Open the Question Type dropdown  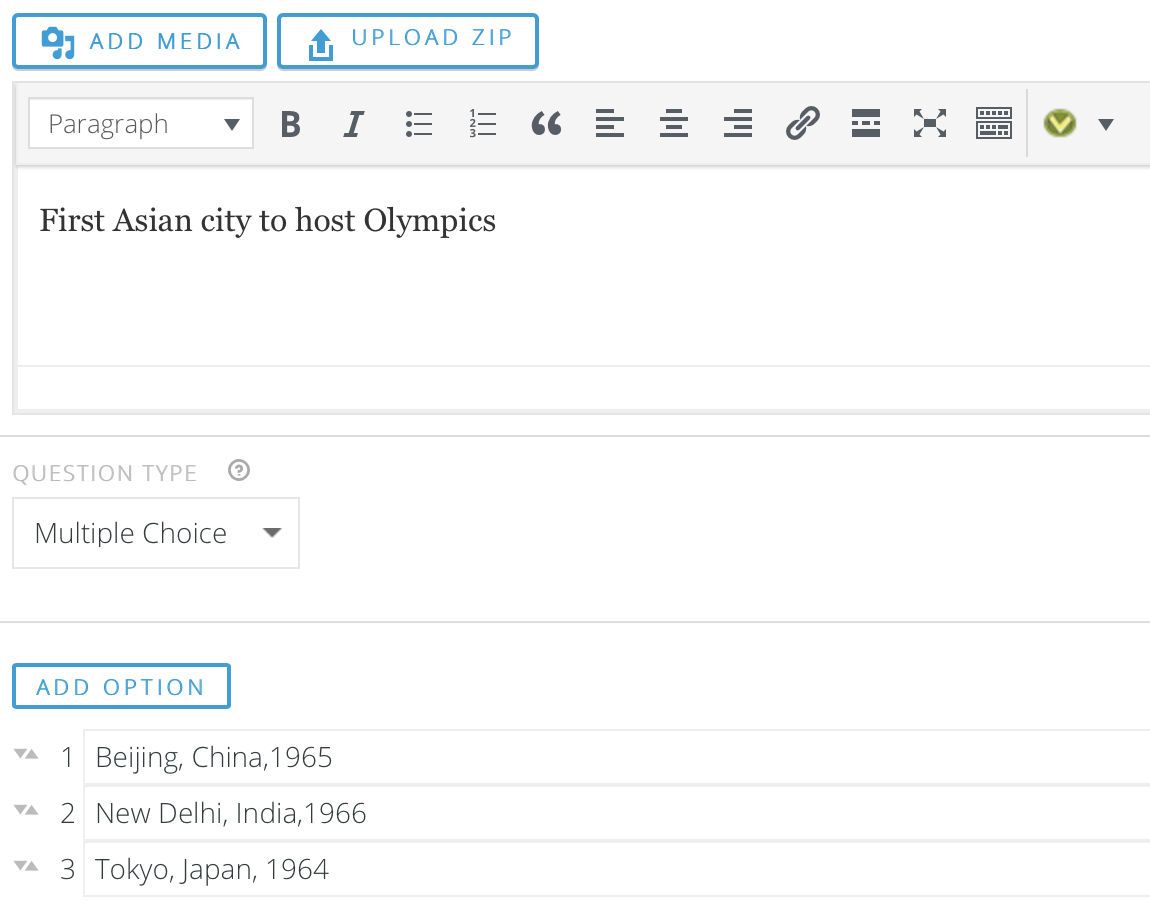[x=155, y=532]
